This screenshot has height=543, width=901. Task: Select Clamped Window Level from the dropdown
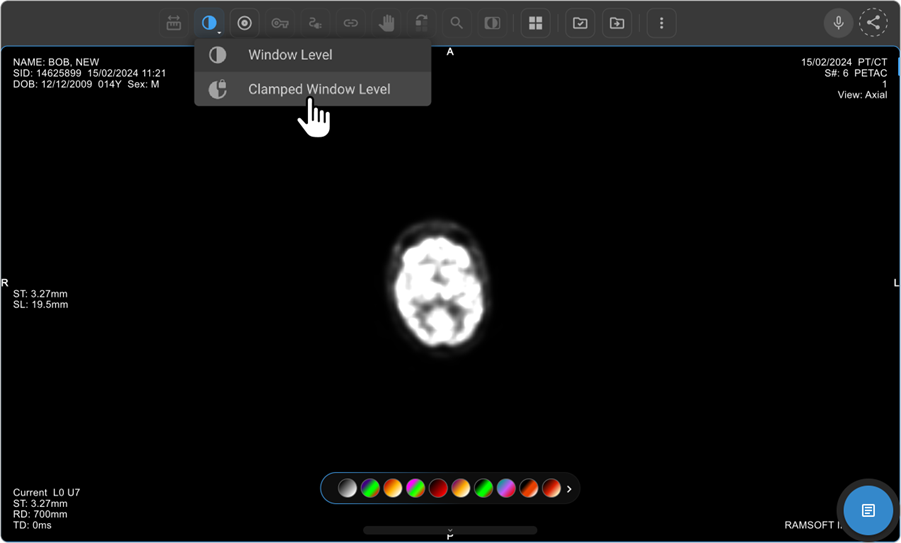(x=318, y=89)
